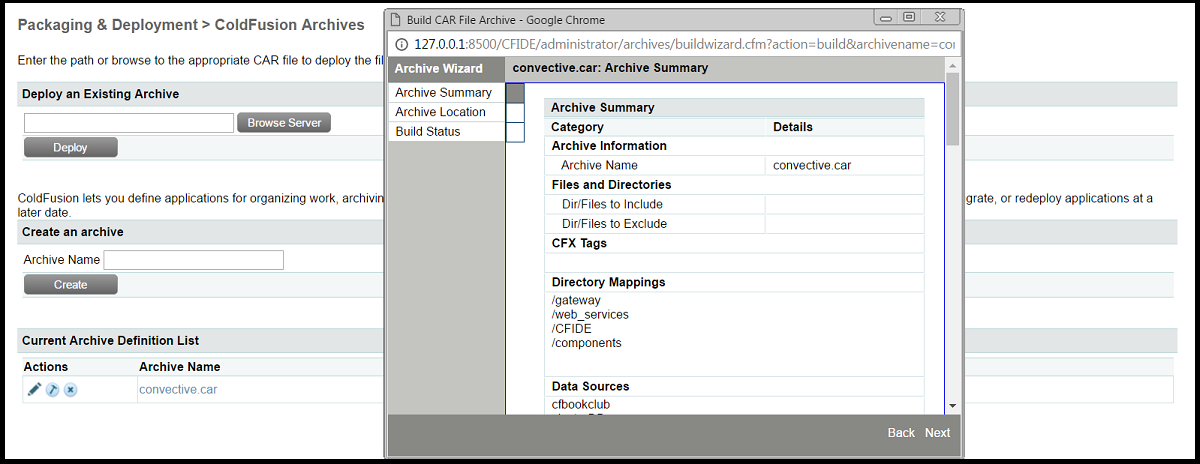Viewport: 1200px width, 464px height.
Task: Click the Browse Server button
Action: 284,123
